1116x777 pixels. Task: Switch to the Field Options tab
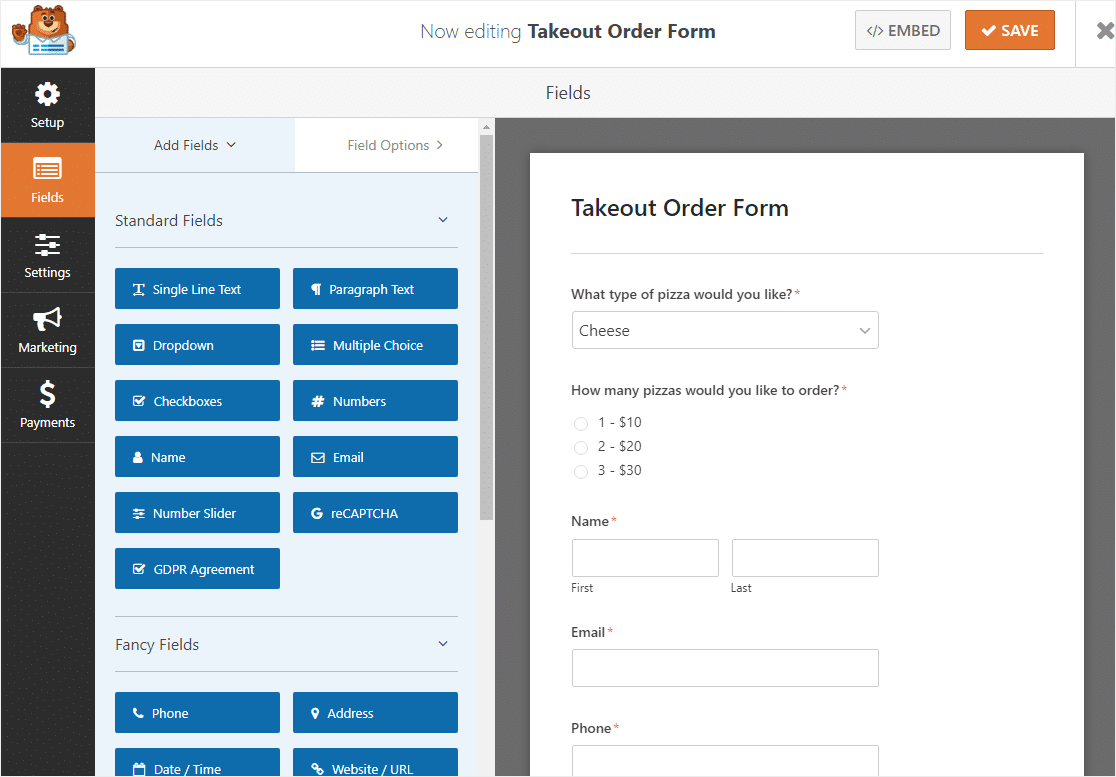pyautogui.click(x=393, y=144)
